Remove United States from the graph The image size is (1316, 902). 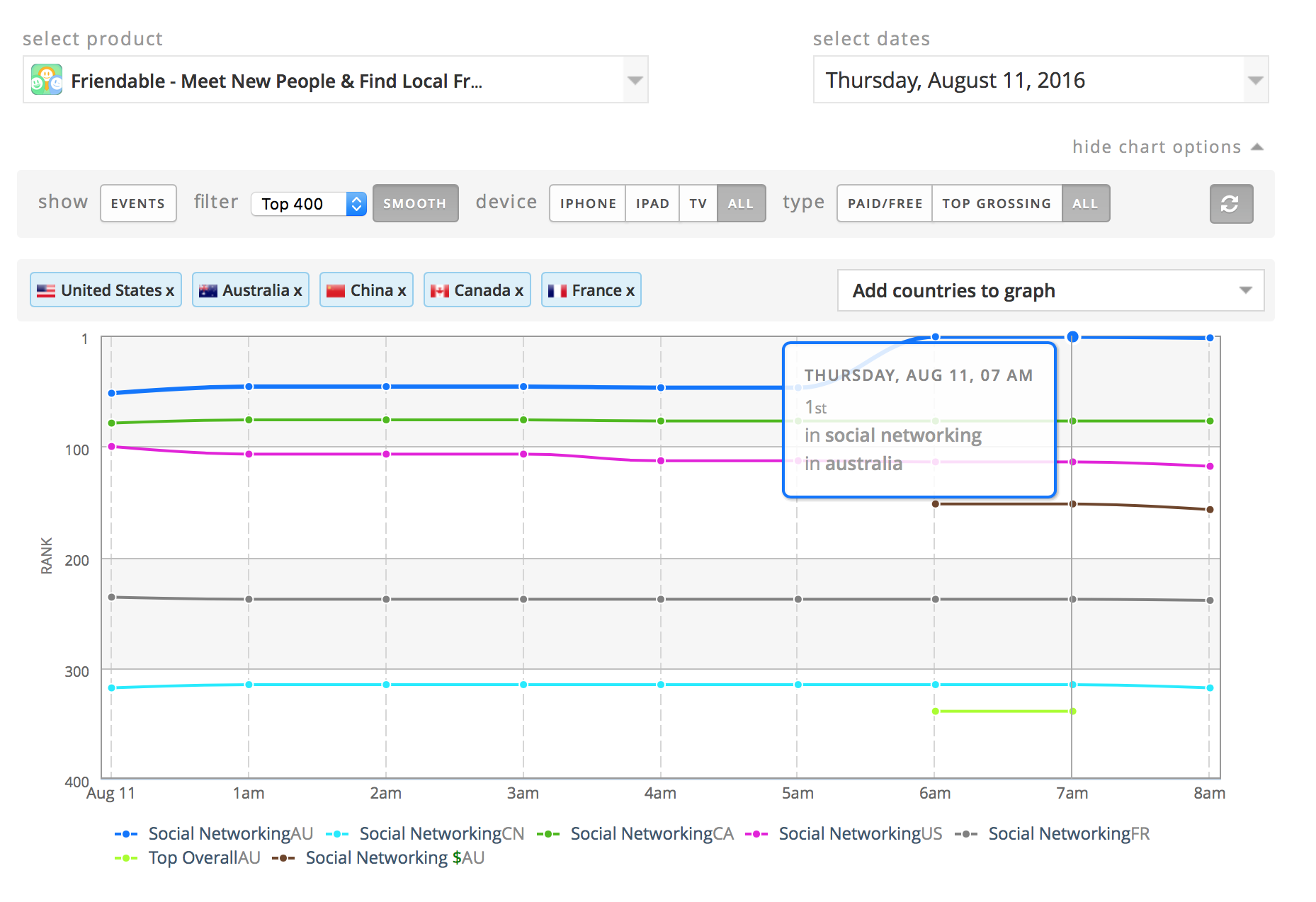click(x=170, y=291)
